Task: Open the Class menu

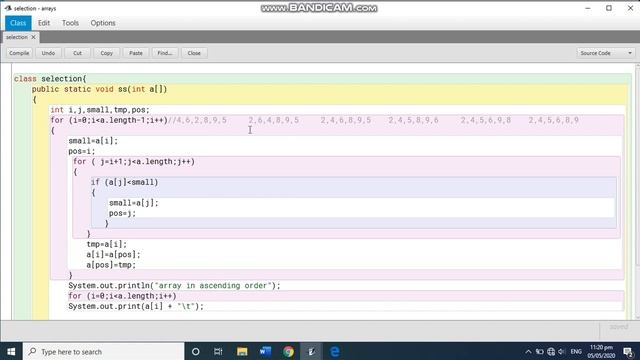Action: tap(18, 23)
